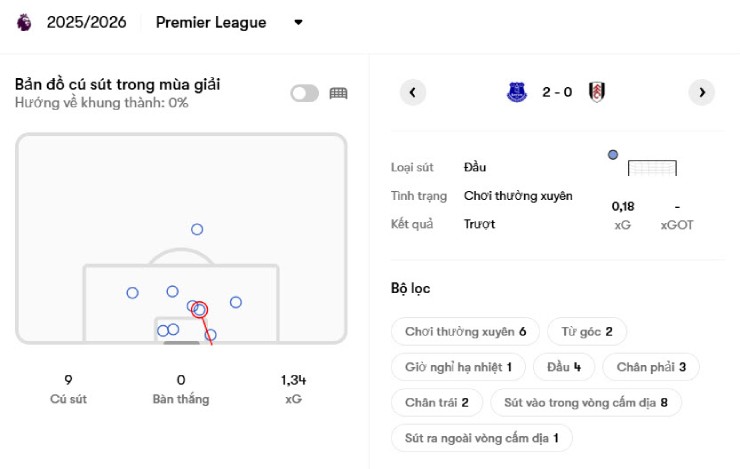The width and height of the screenshot is (740, 469).
Task: Go to next match with right arrow
Action: (x=702, y=92)
